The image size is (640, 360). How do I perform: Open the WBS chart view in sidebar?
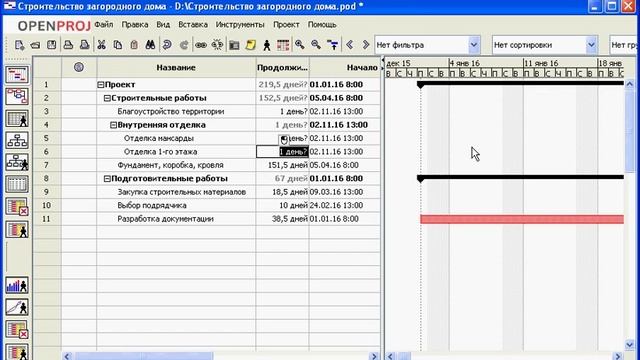(x=17, y=140)
